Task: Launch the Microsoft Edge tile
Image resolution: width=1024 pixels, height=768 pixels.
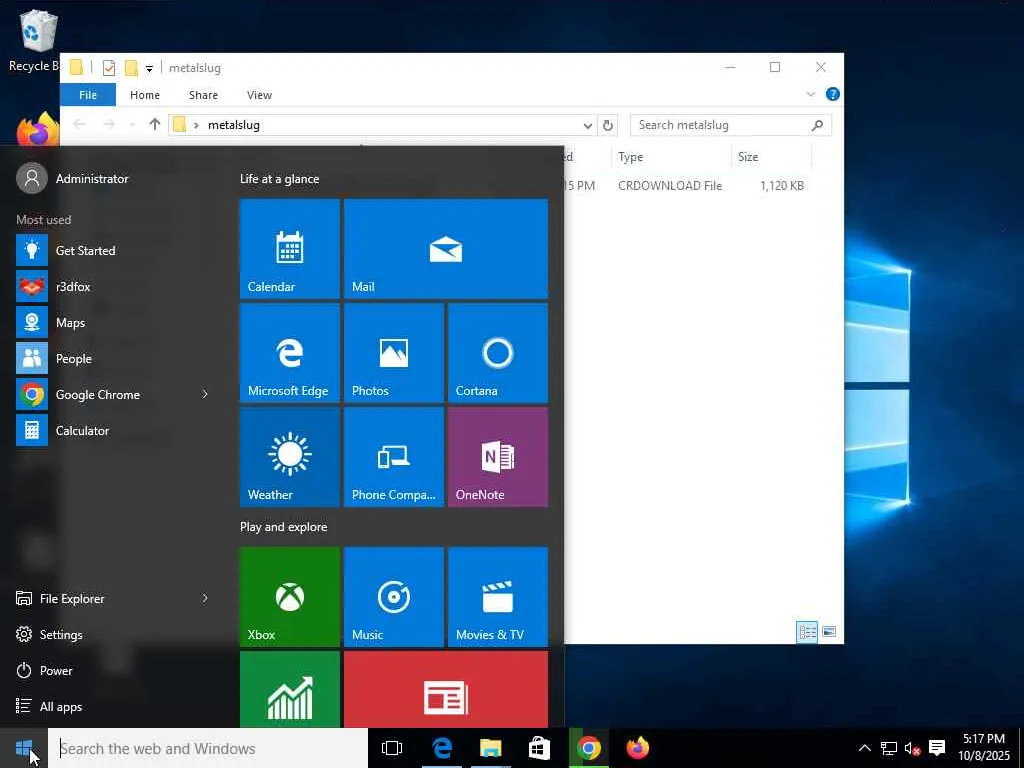Action: [290, 353]
